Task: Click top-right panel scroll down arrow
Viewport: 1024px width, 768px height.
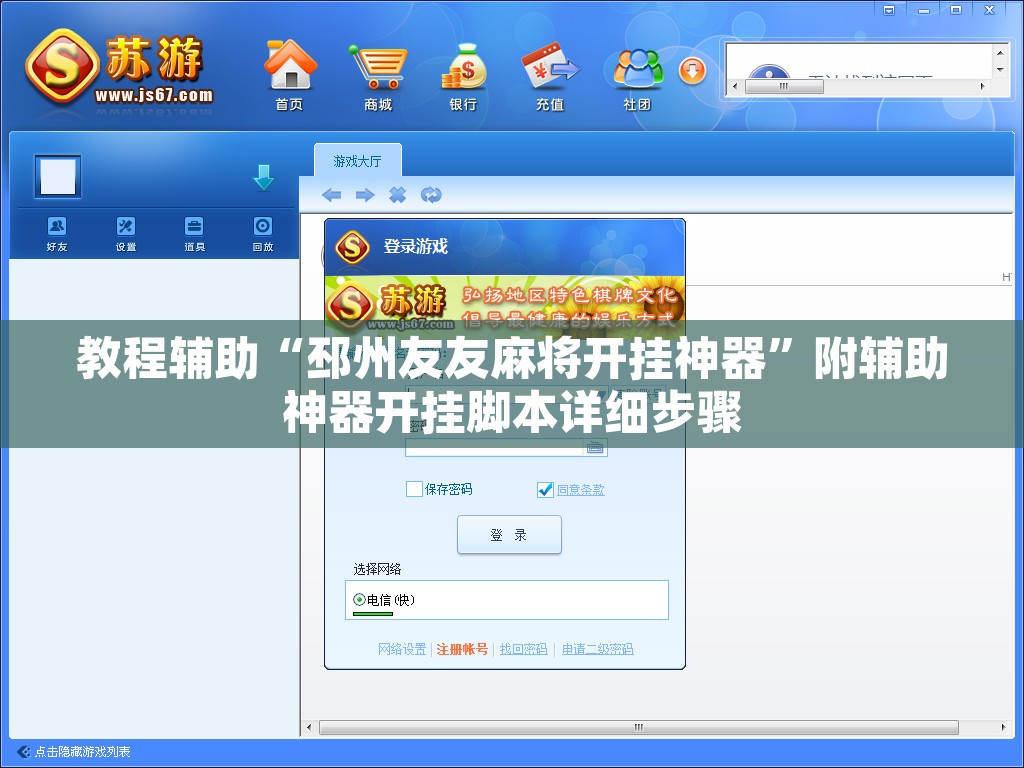Action: 1000,69
